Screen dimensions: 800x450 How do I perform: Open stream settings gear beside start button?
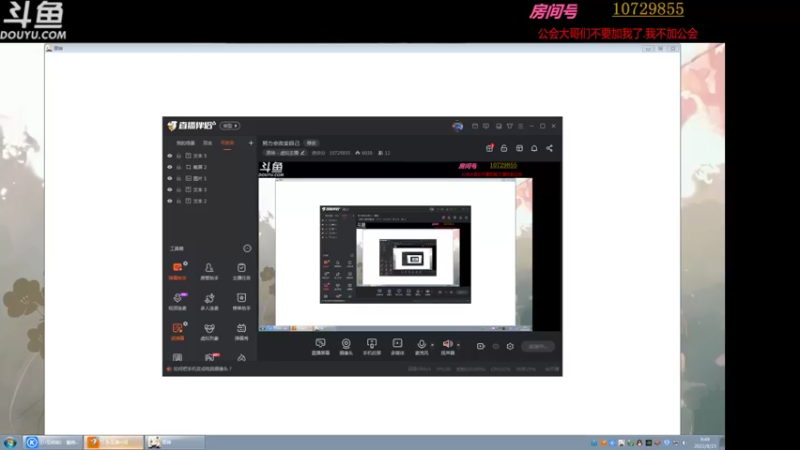coord(510,346)
